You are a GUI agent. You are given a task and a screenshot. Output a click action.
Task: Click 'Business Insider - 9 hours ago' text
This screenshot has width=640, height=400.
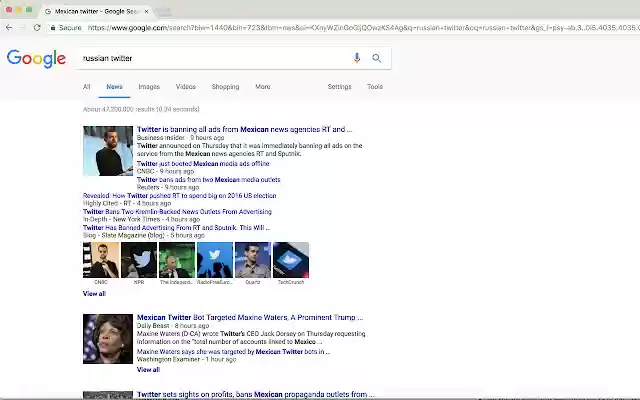[x=180, y=138]
